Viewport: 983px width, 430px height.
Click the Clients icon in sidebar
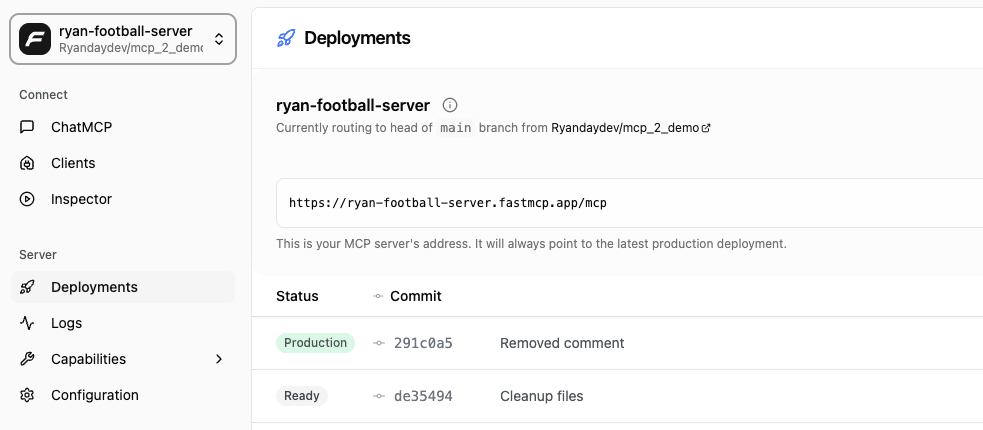[x=27, y=163]
